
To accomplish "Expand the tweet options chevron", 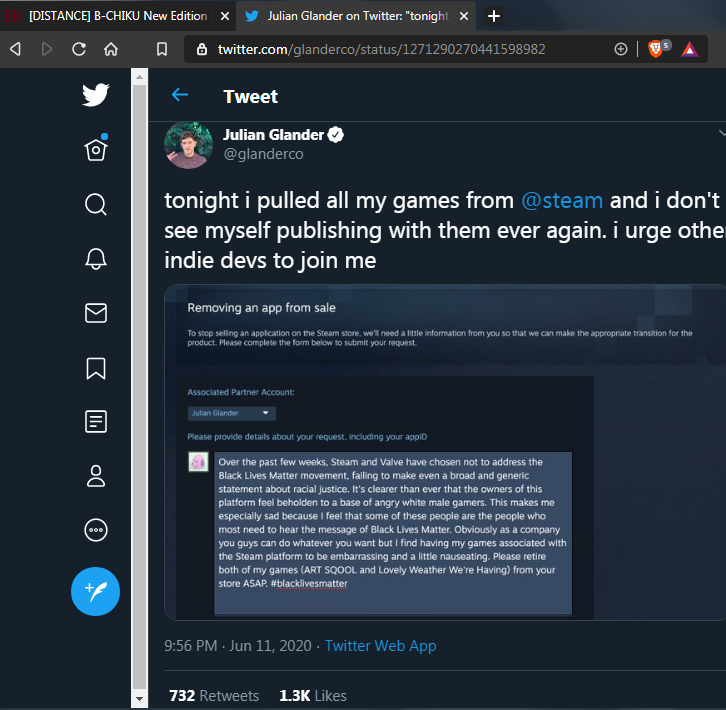I will tap(722, 133).
